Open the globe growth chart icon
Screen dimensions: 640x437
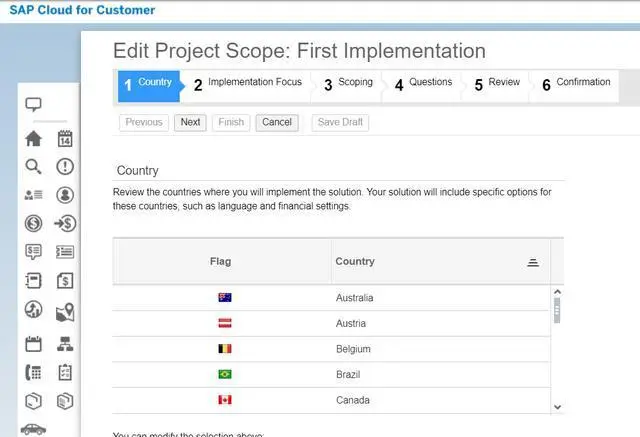(x=33, y=309)
